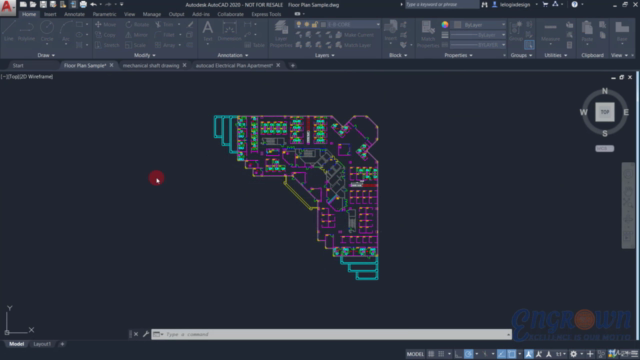Open the object color wheel swatch
The image size is (640, 360).
pyautogui.click(x=445, y=25)
